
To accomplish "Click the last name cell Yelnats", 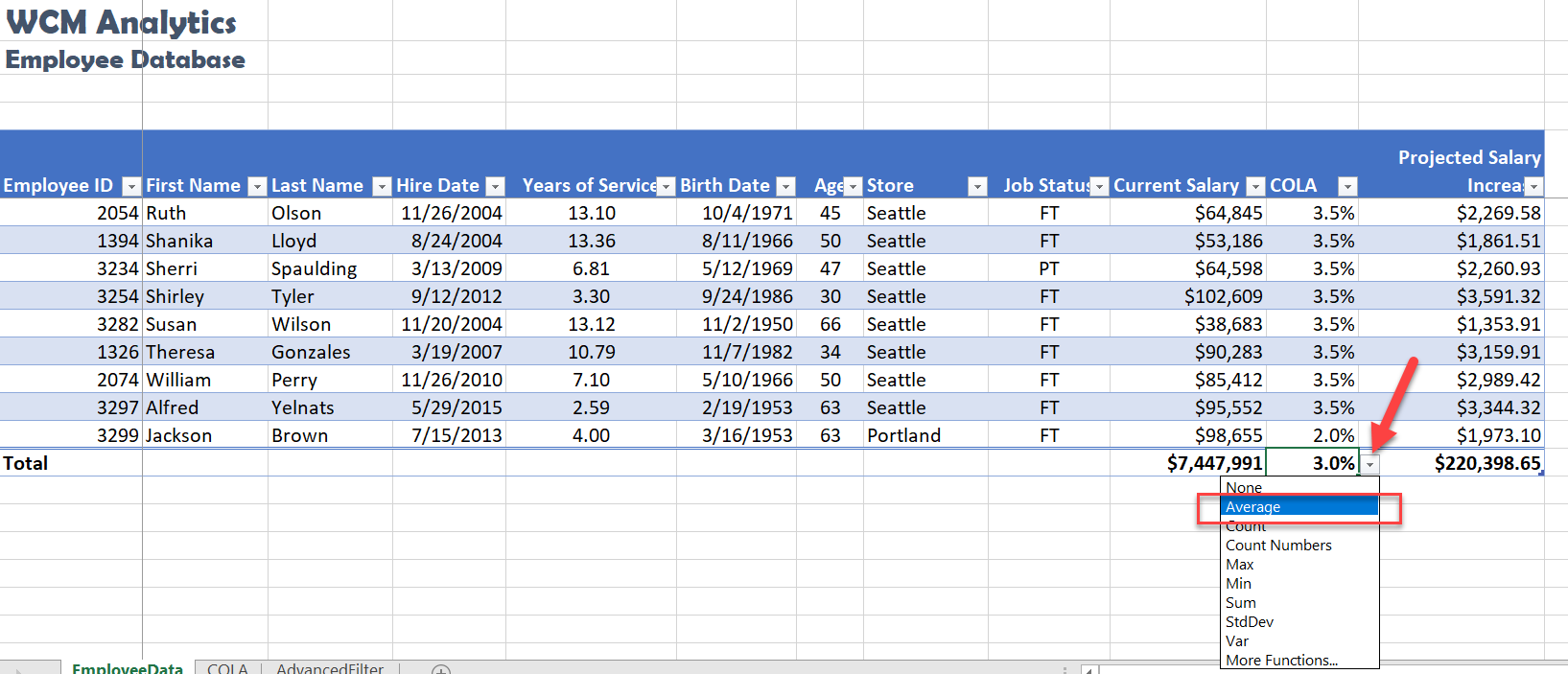I will tap(330, 407).
